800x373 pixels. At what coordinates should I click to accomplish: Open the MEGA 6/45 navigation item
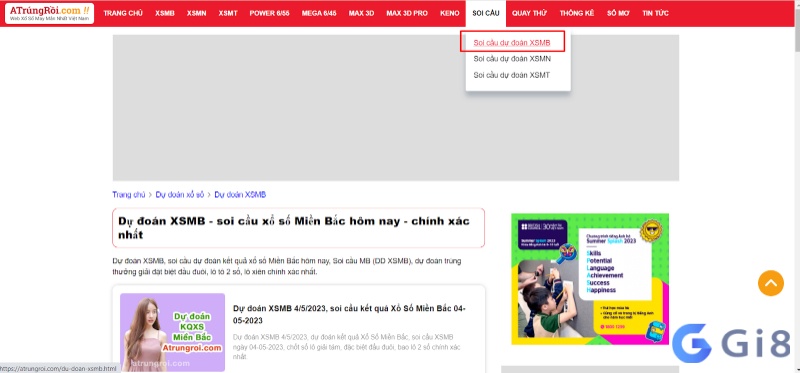[x=319, y=13]
